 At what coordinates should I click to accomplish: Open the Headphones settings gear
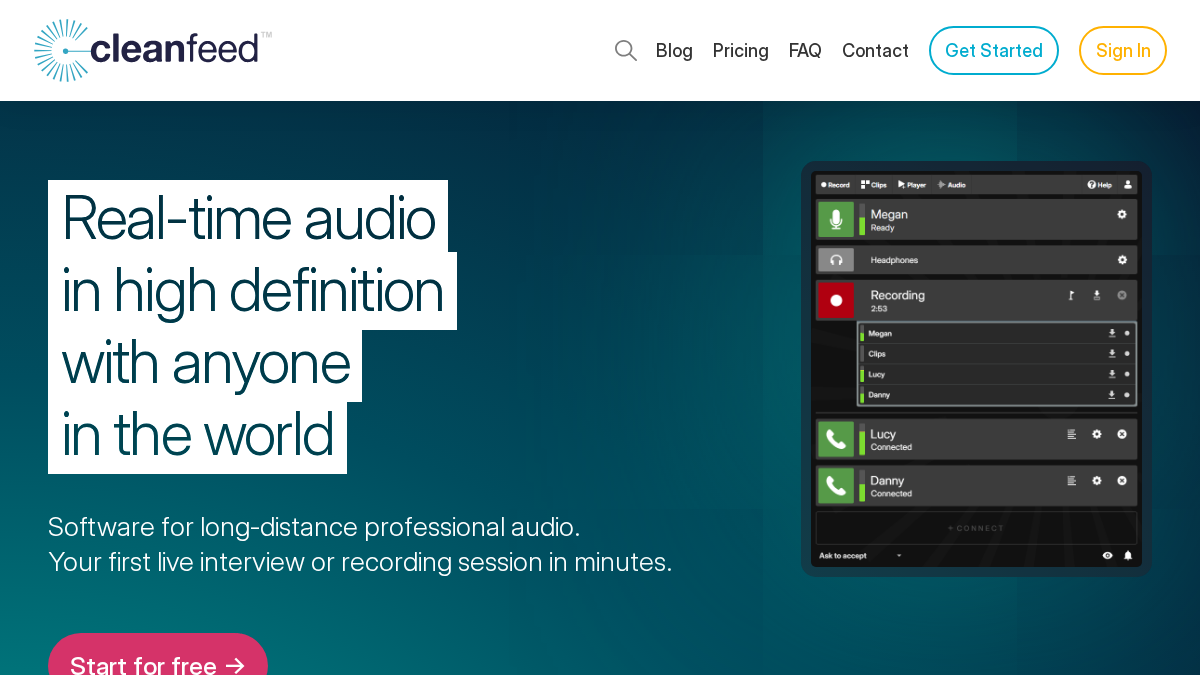[1122, 260]
